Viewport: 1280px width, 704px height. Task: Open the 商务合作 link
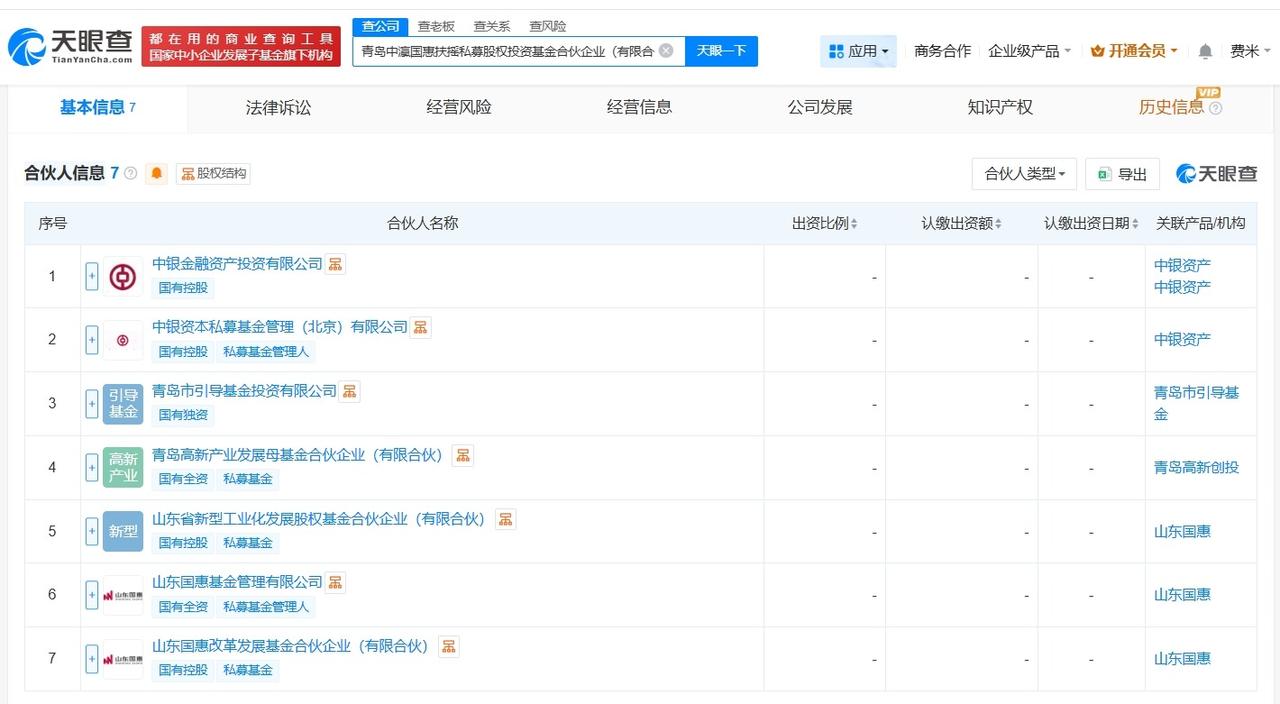[942, 51]
